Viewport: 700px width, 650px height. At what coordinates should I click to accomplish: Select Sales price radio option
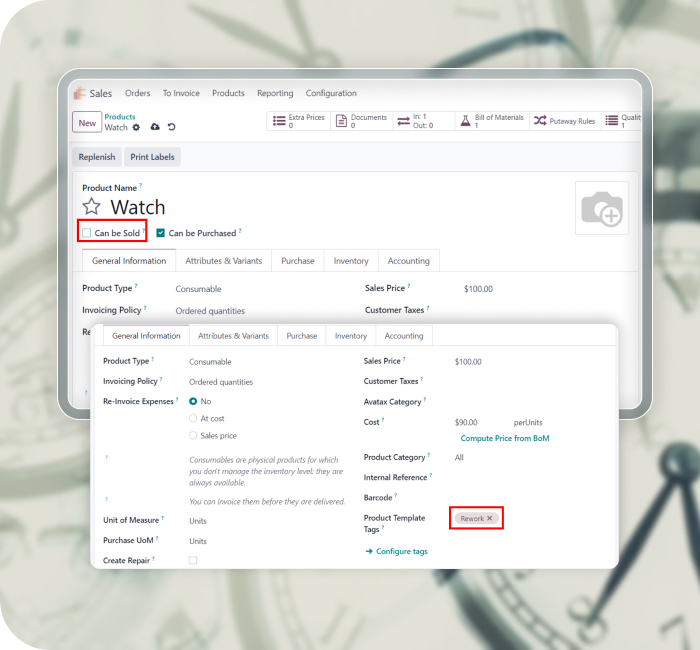[193, 435]
